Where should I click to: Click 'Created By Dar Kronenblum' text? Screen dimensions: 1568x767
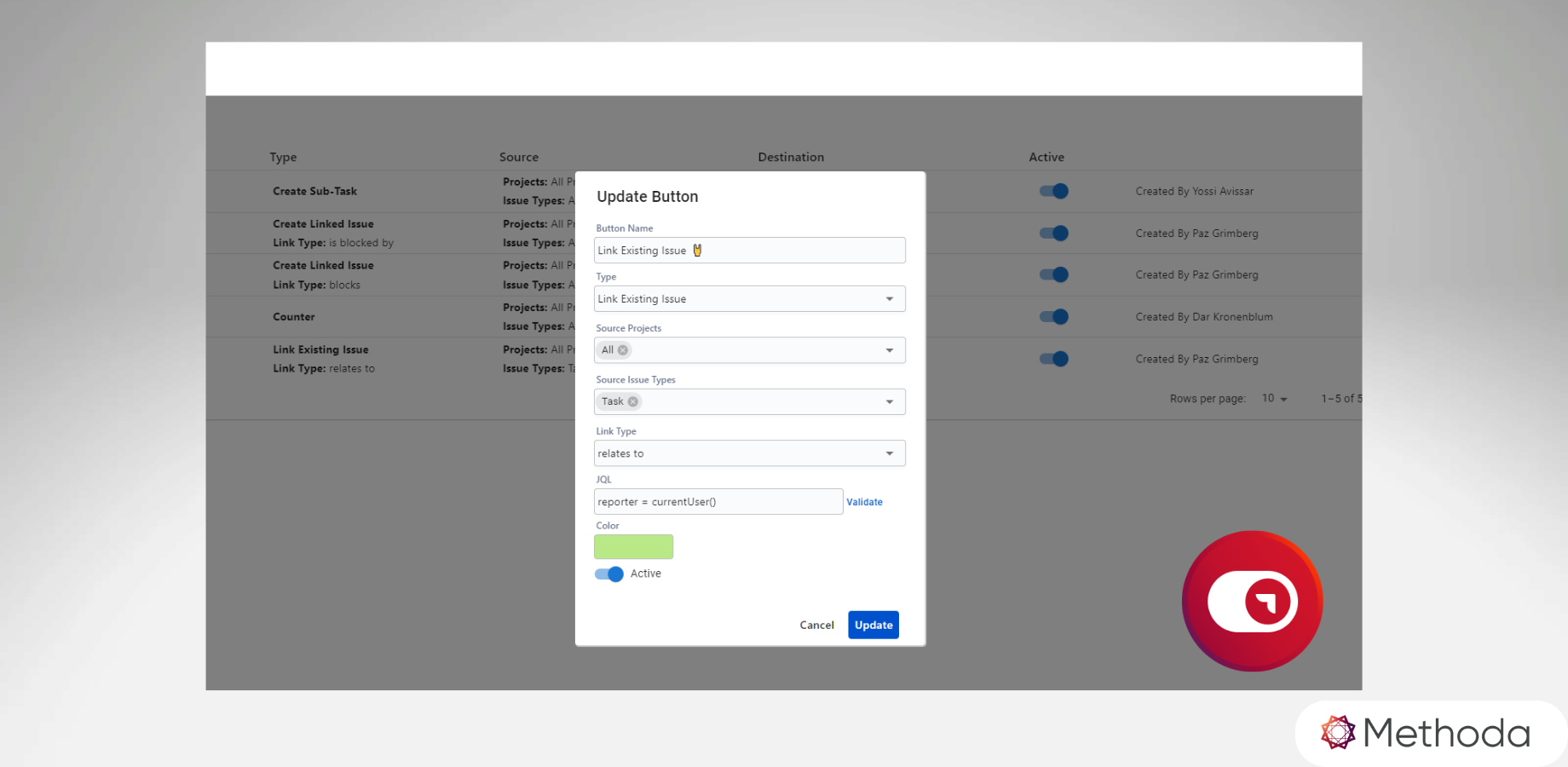tap(1204, 316)
